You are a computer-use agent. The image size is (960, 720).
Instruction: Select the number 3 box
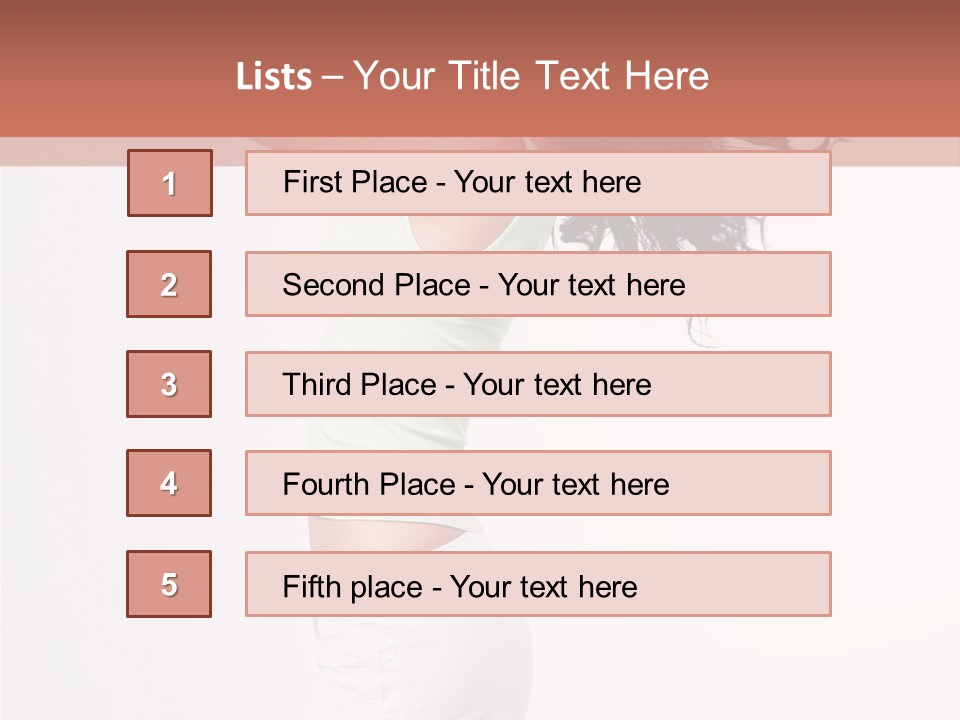[x=169, y=384]
